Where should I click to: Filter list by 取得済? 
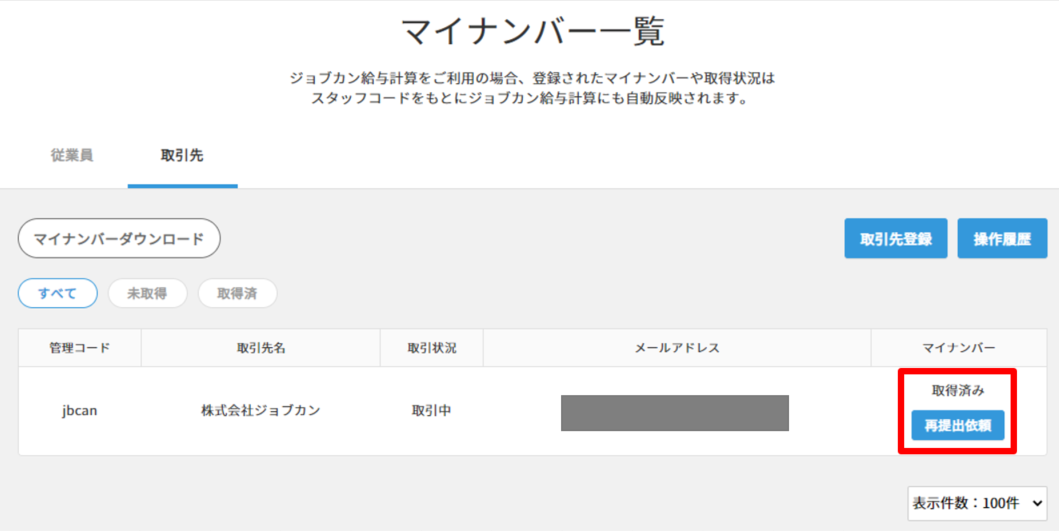click(x=237, y=293)
